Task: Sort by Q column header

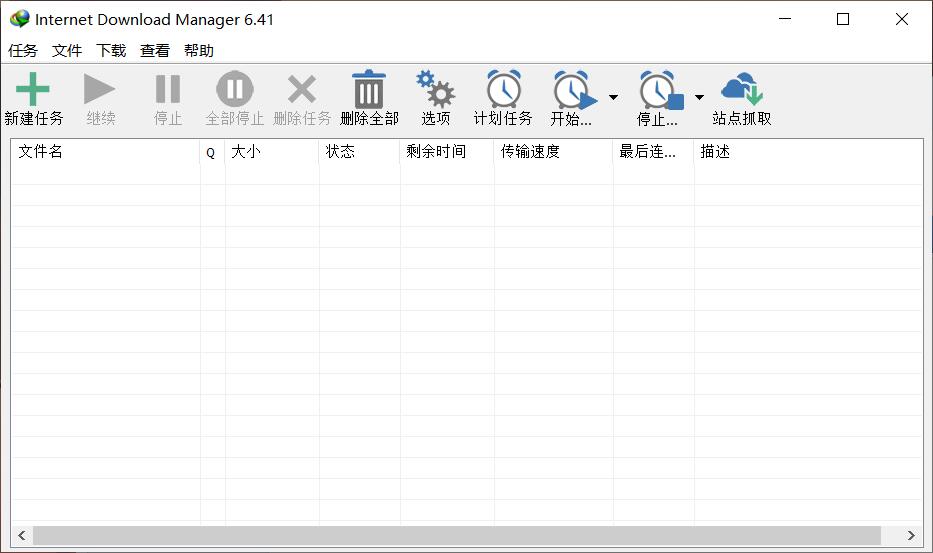Action: 212,152
